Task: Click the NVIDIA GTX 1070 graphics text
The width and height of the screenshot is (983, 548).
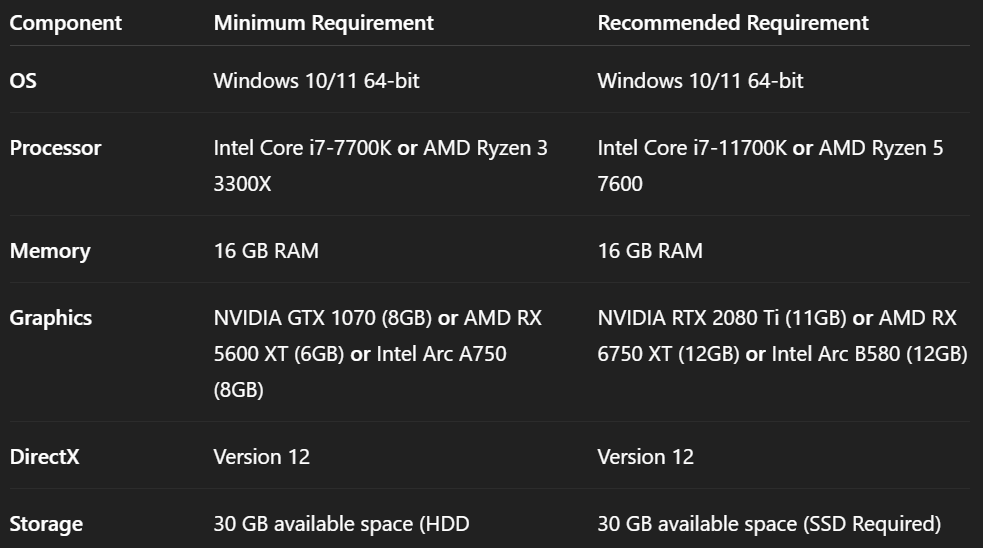Action: point(322,318)
